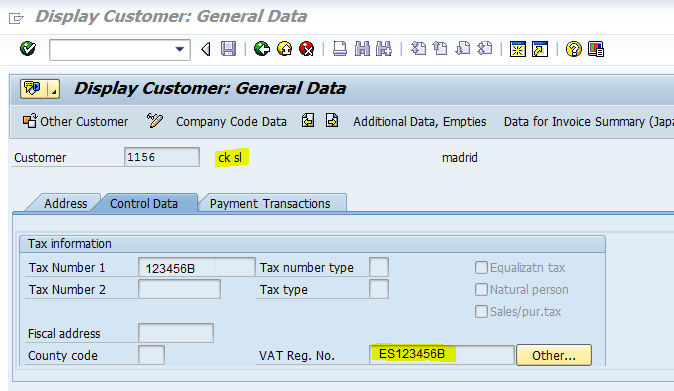The width and height of the screenshot is (674, 391).
Task: Toggle the Natural person checkbox
Action: tap(481, 289)
